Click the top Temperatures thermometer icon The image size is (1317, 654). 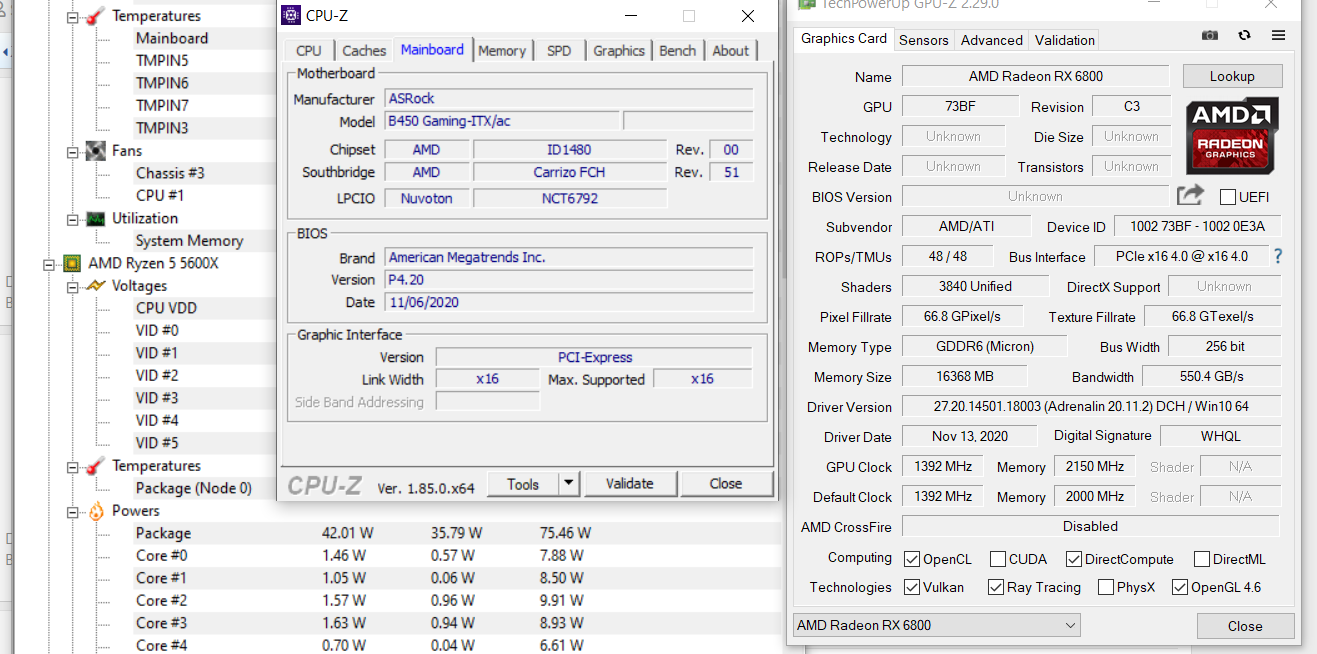[96, 16]
